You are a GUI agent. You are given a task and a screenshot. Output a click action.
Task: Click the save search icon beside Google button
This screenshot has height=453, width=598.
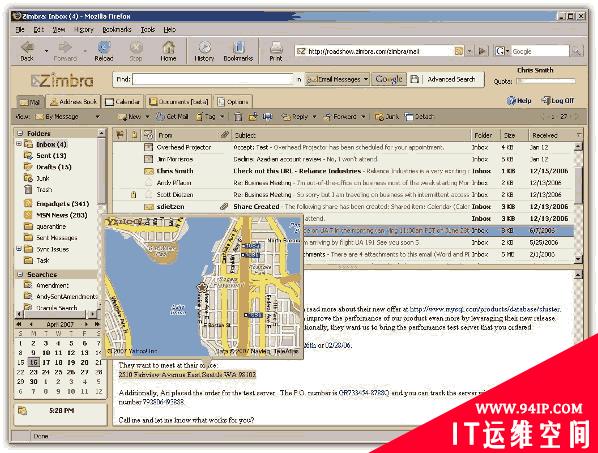pyautogui.click(x=414, y=79)
